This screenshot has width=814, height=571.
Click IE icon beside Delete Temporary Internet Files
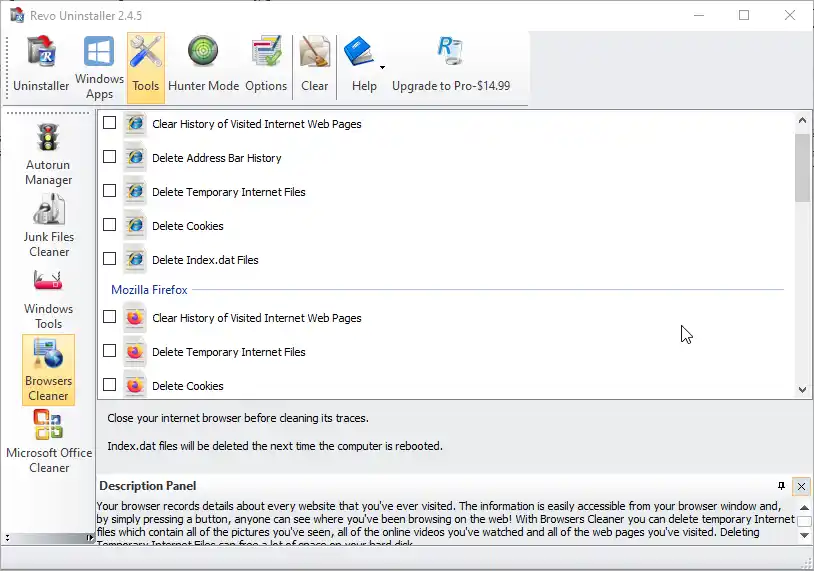(135, 192)
